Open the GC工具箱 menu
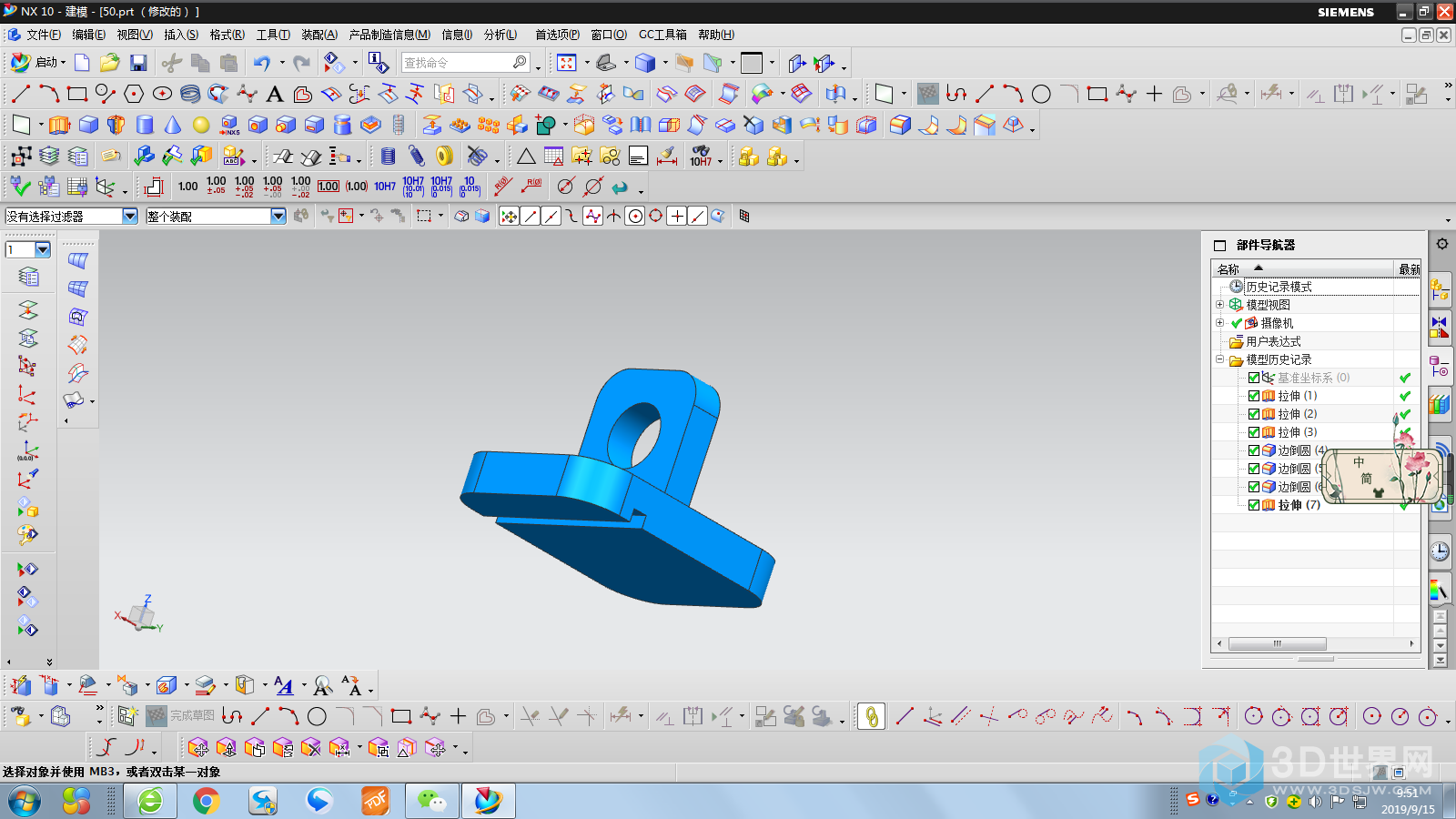This screenshot has height=819, width=1456. click(662, 35)
